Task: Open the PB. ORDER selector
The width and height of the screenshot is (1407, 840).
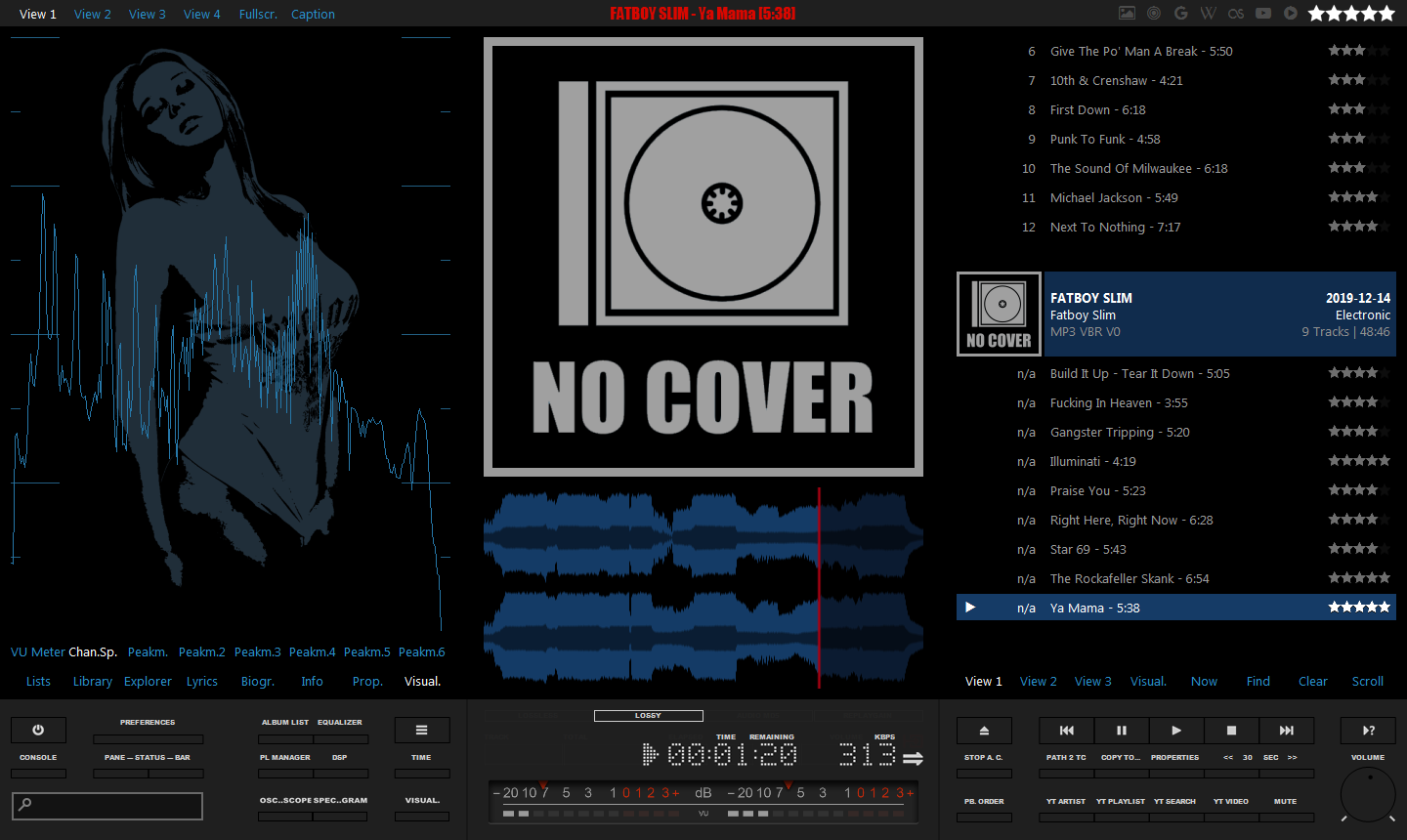Action: (x=984, y=817)
